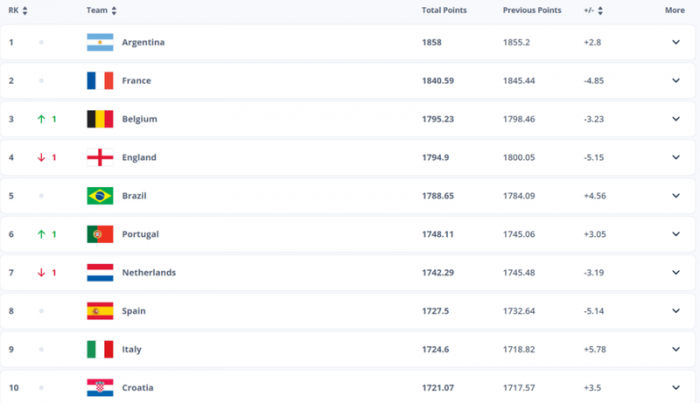Image resolution: width=700 pixels, height=403 pixels.
Task: Click the Total Points column header
Action: coord(445,10)
